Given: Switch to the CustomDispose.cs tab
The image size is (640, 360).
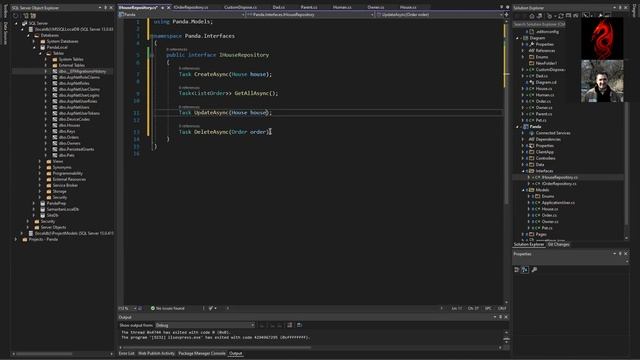Looking at the screenshot, I should [x=240, y=7].
